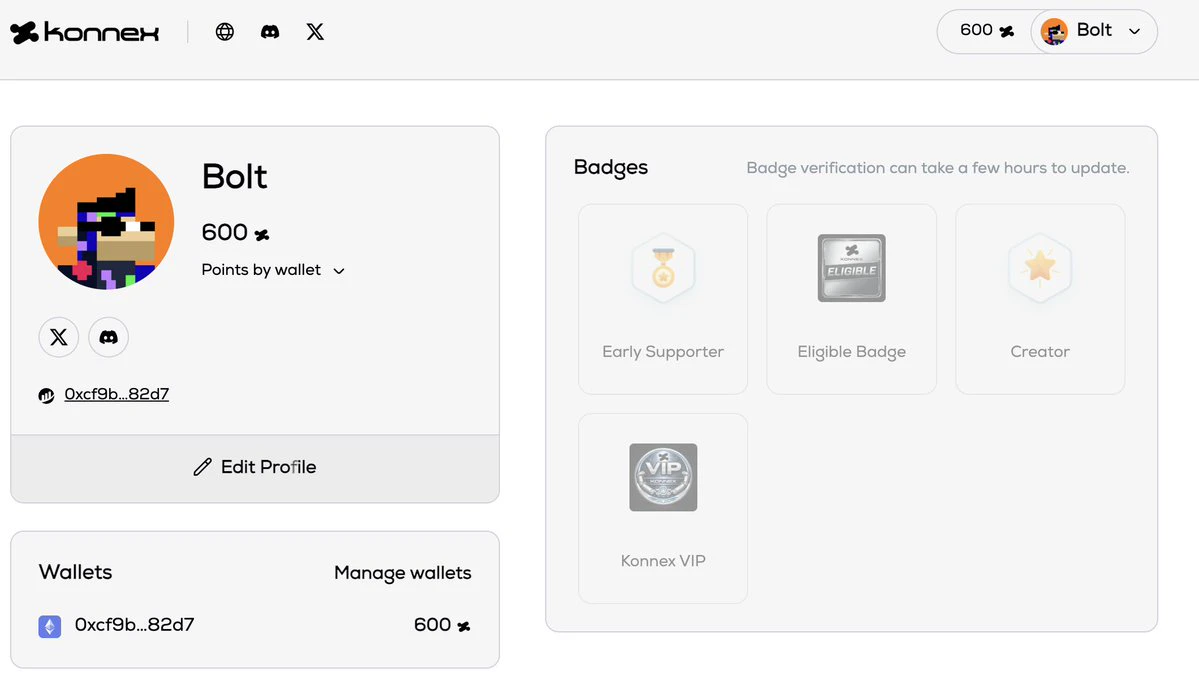Click the Konnex logo

click(84, 32)
